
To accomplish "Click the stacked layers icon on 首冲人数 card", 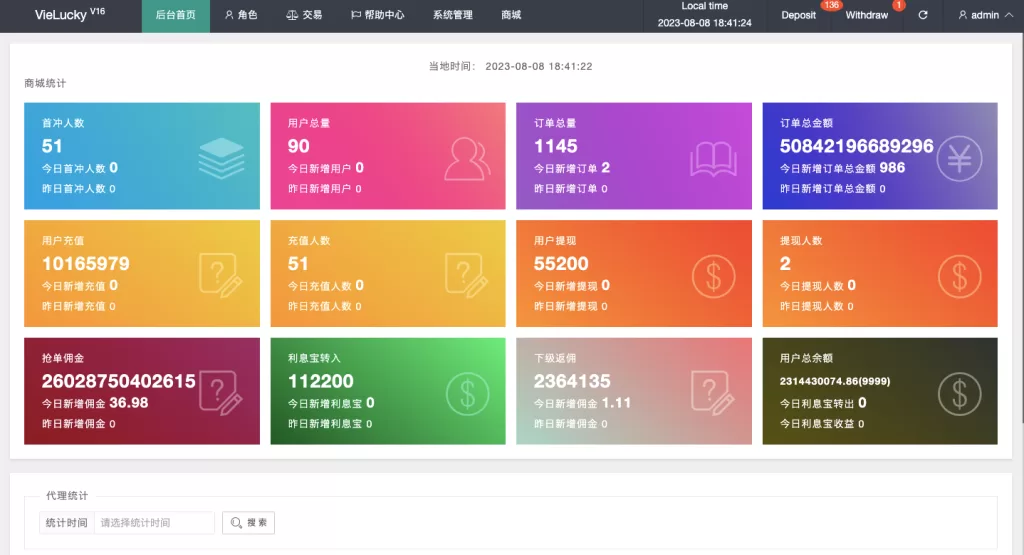I will [x=221, y=157].
